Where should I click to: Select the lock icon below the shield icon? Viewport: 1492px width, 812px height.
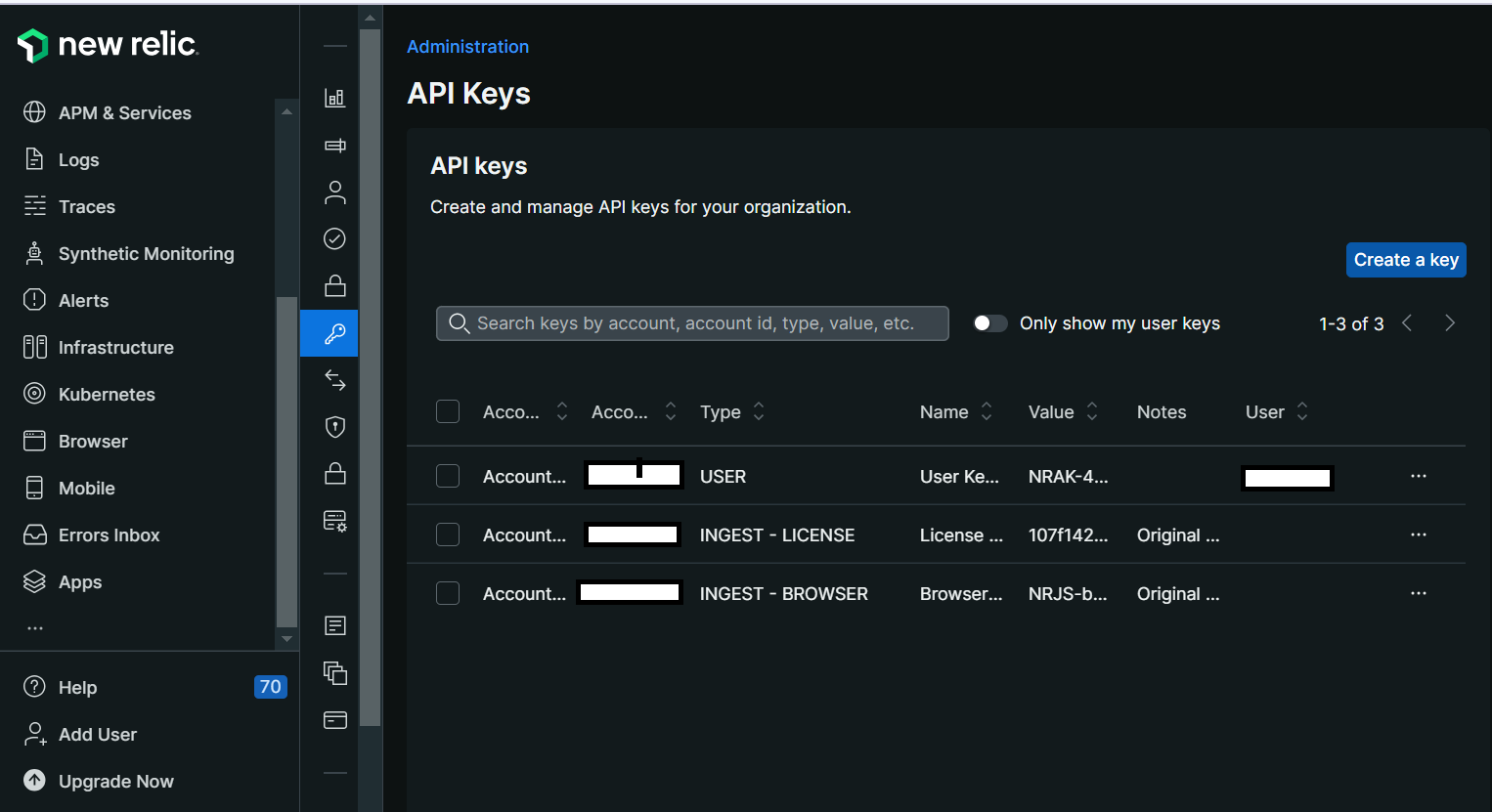335,473
